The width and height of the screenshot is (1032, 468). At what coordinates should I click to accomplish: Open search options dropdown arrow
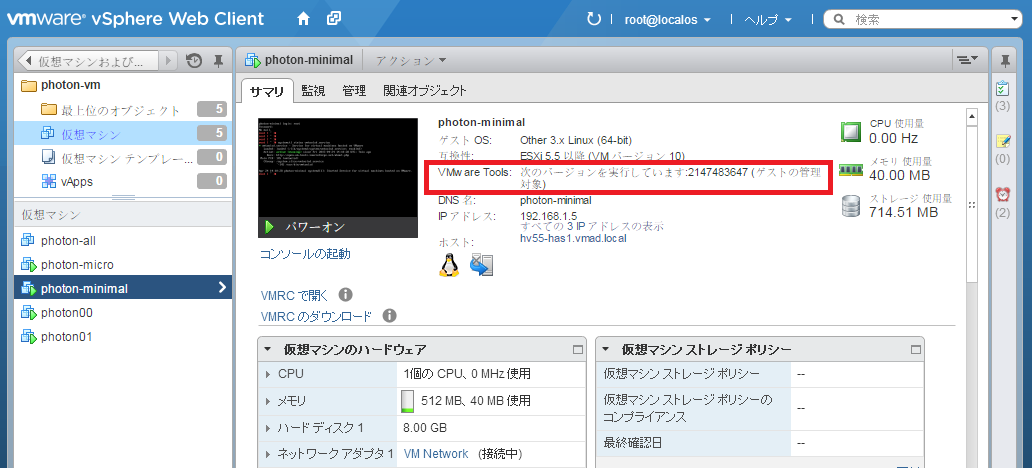pos(1014,20)
